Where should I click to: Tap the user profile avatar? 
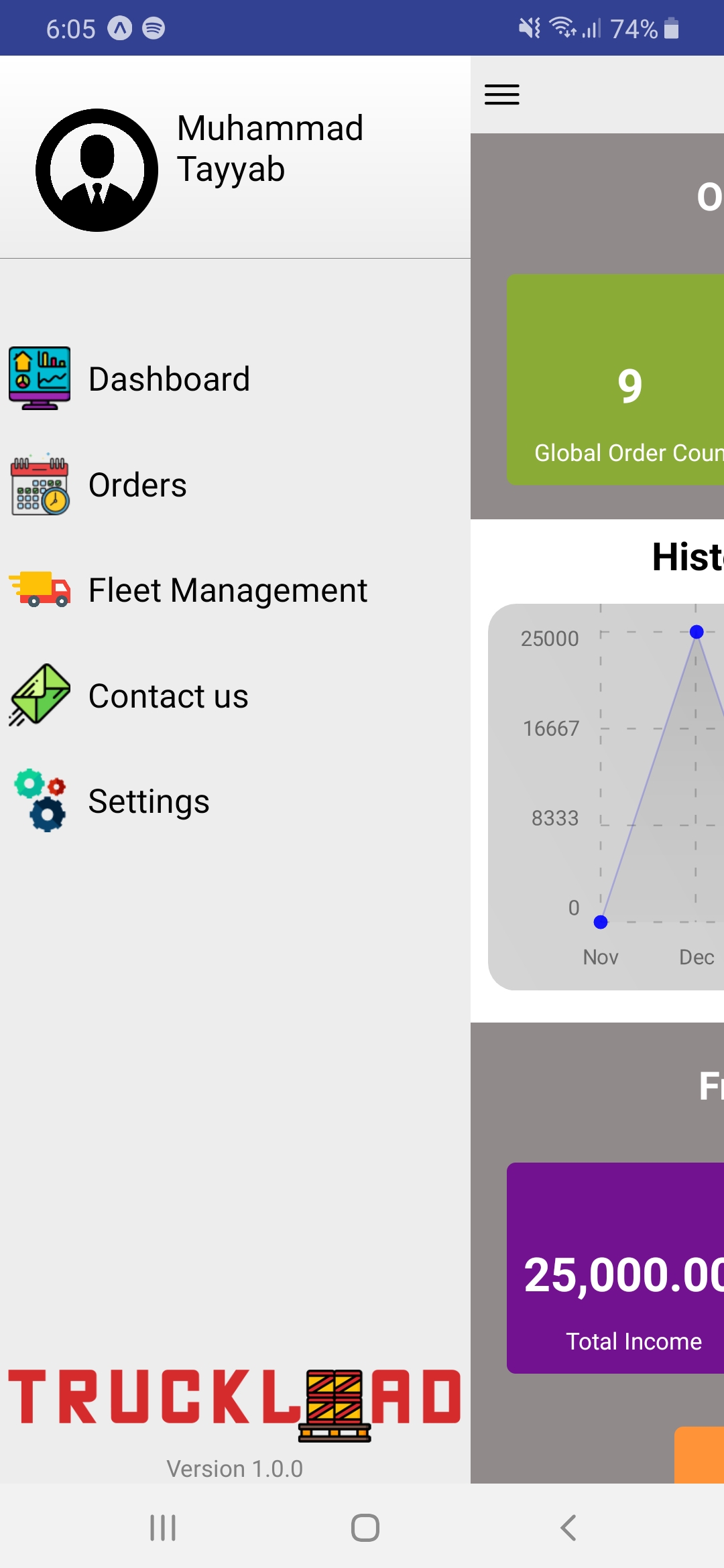[97, 170]
